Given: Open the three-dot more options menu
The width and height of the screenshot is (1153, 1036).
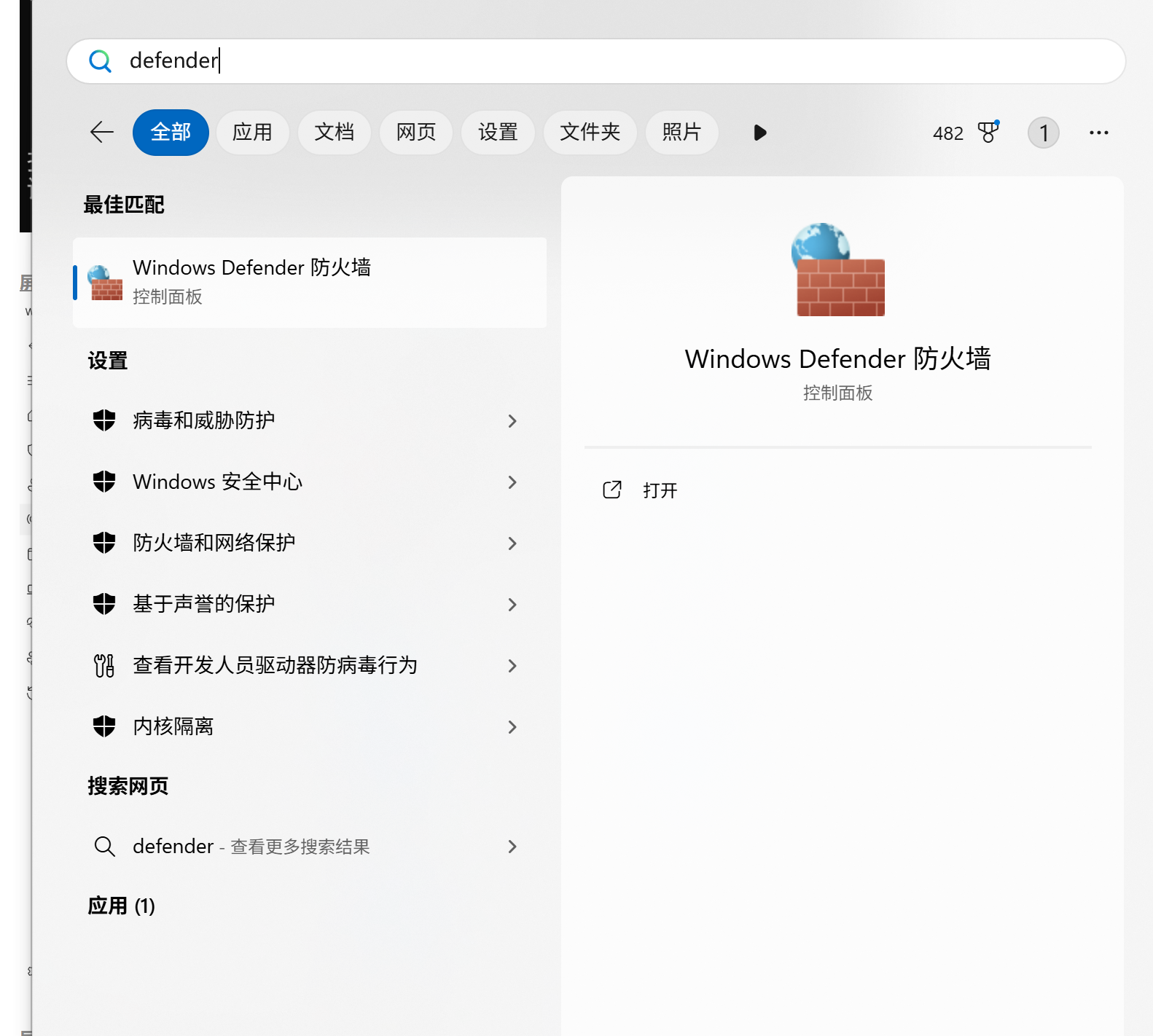Looking at the screenshot, I should click(1099, 133).
